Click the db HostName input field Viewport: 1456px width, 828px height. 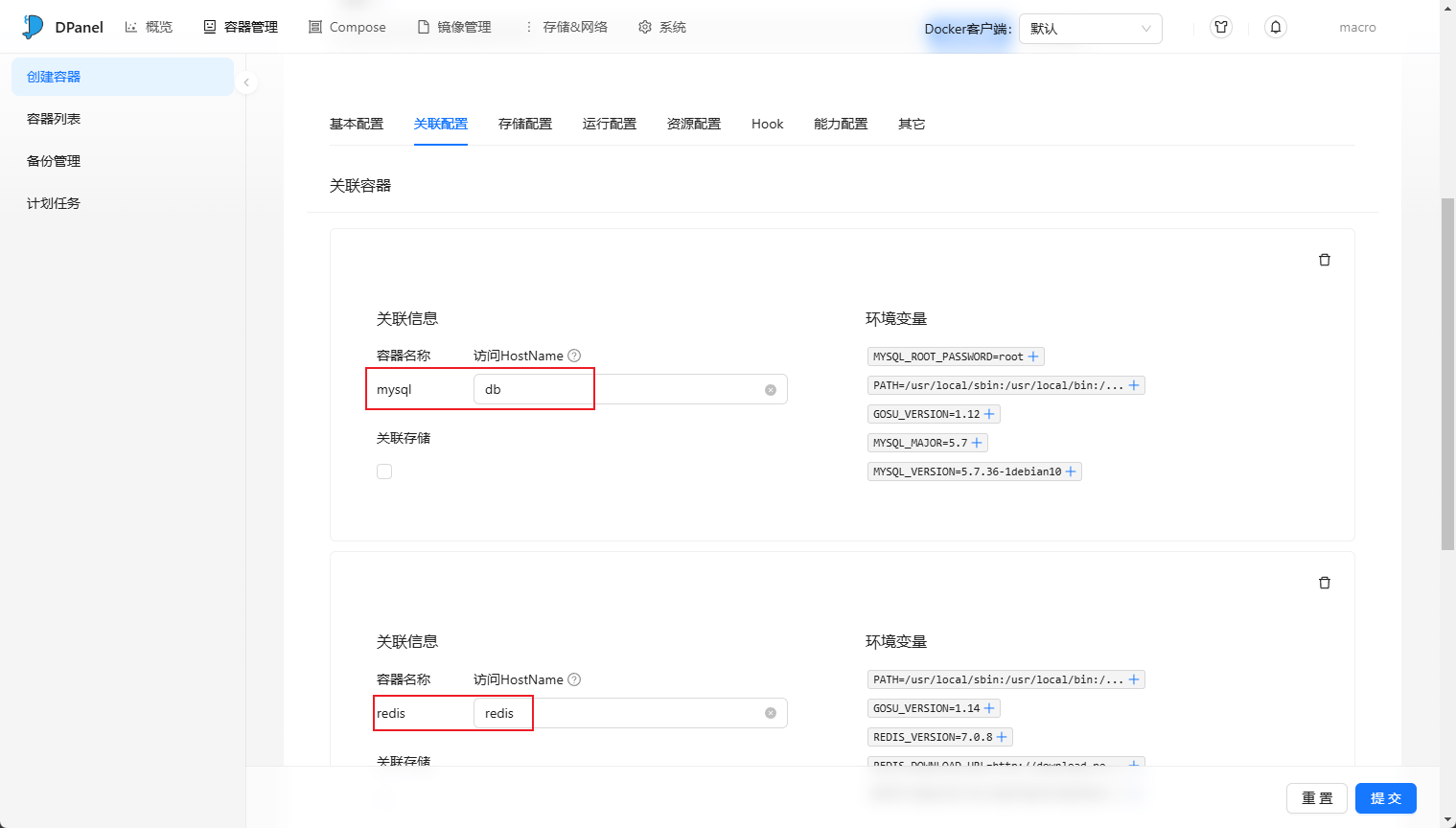click(x=623, y=390)
